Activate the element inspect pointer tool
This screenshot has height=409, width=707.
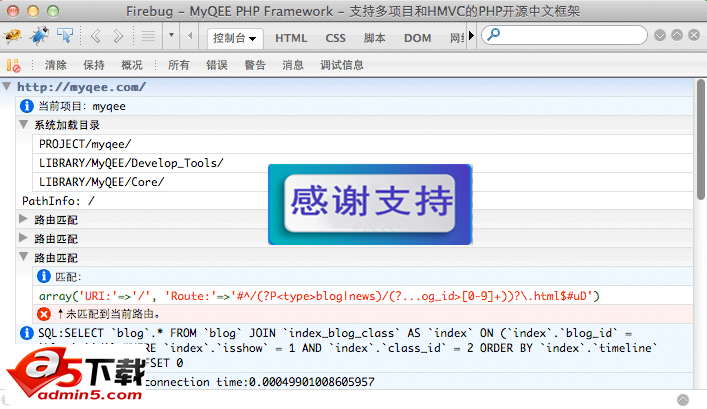click(65, 35)
